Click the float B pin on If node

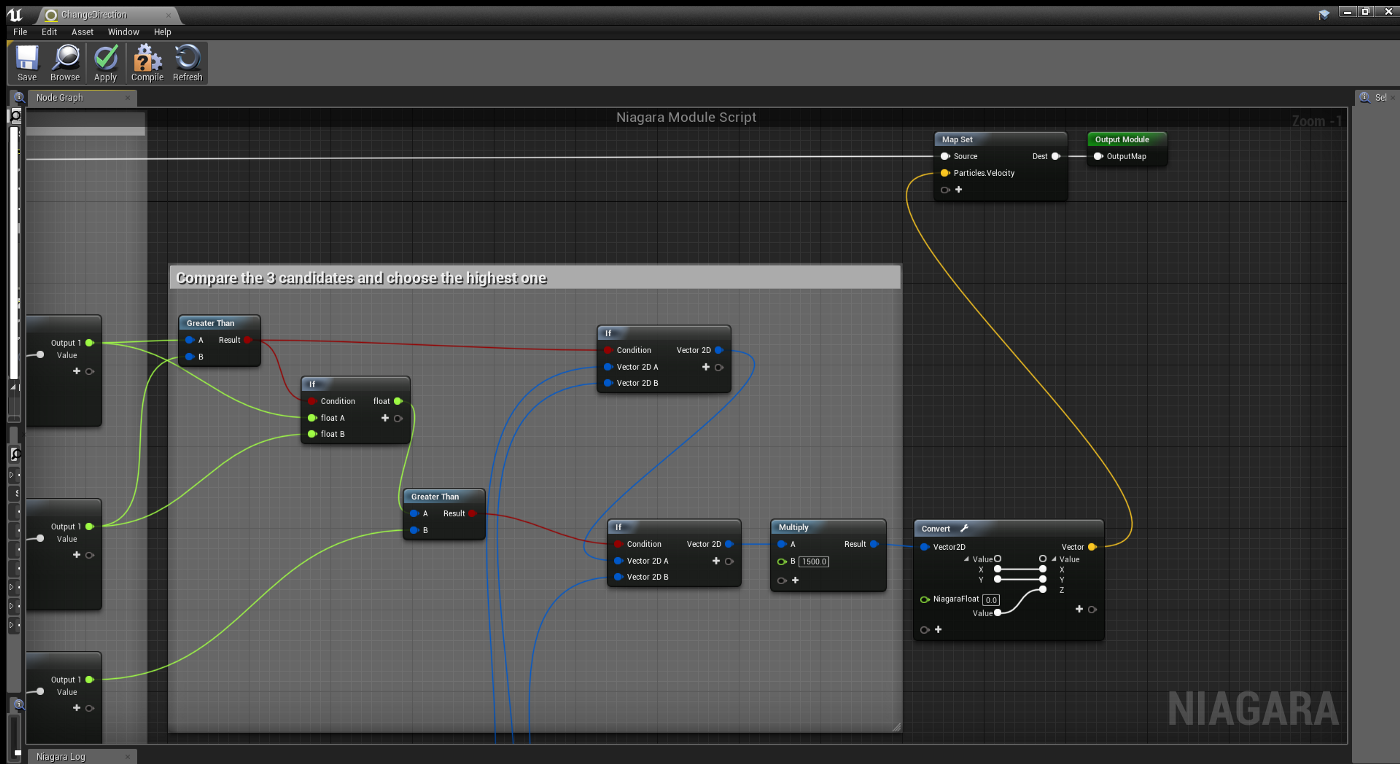click(x=312, y=434)
